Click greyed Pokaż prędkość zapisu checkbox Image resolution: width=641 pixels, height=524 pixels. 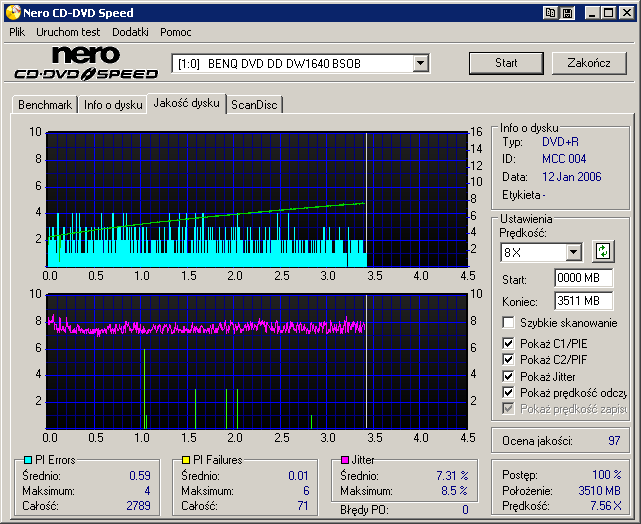tap(508, 408)
